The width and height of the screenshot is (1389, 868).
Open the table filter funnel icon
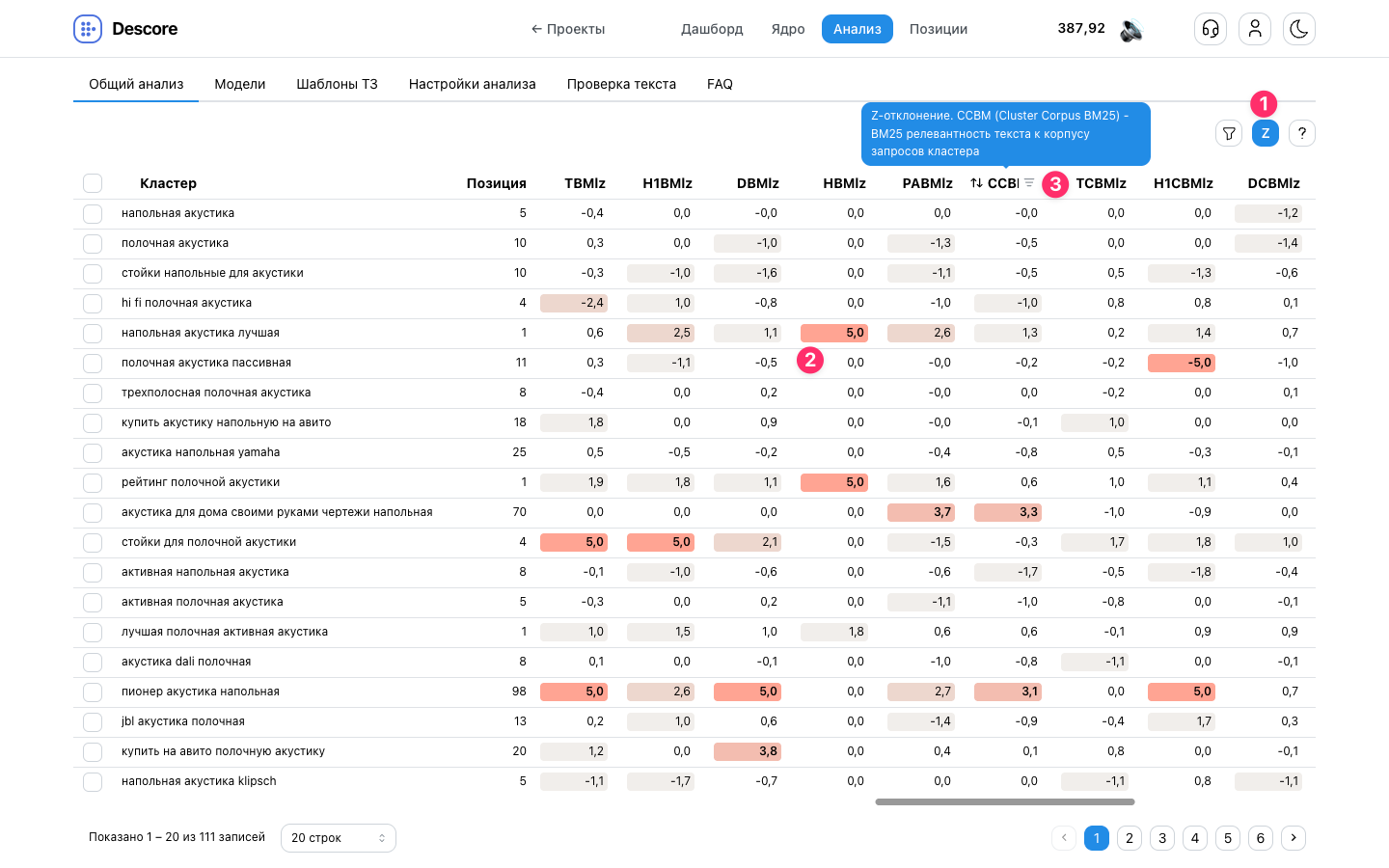1229,133
